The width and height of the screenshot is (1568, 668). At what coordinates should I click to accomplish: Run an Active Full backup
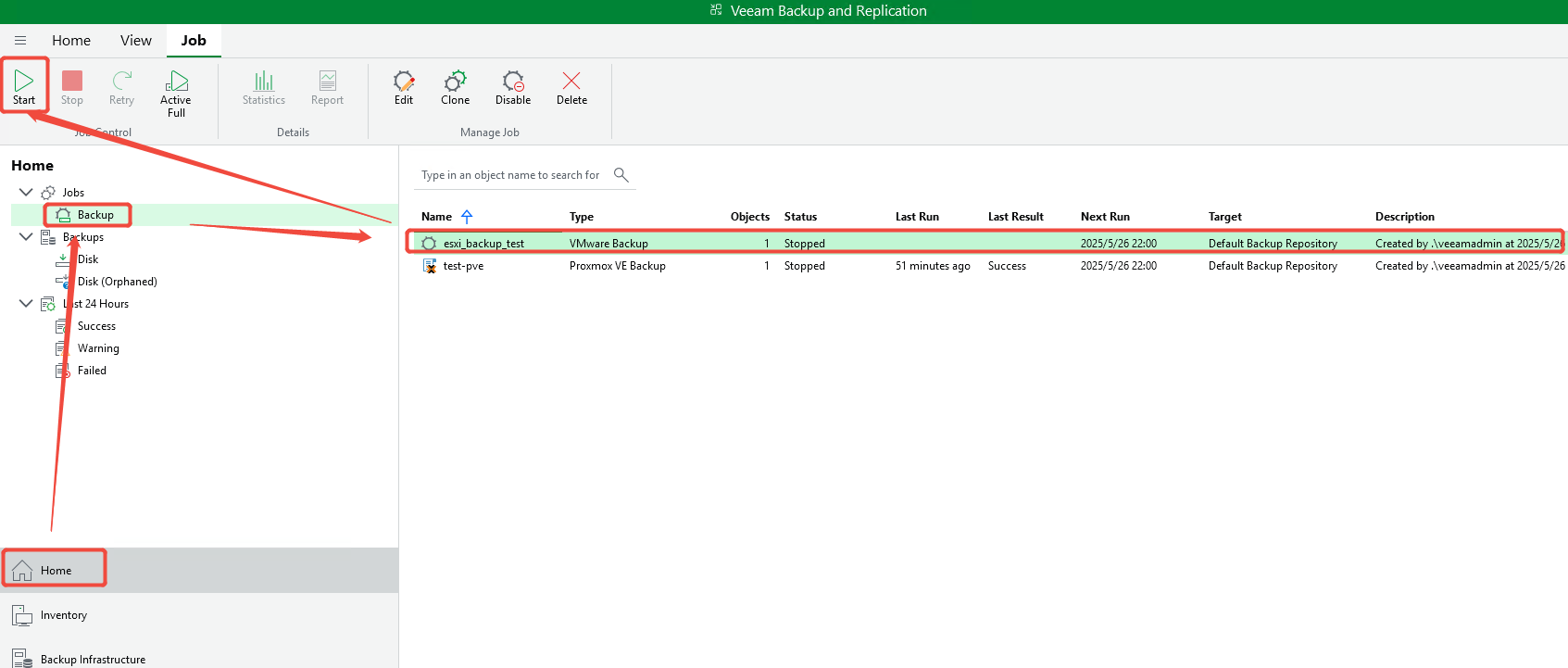176,93
